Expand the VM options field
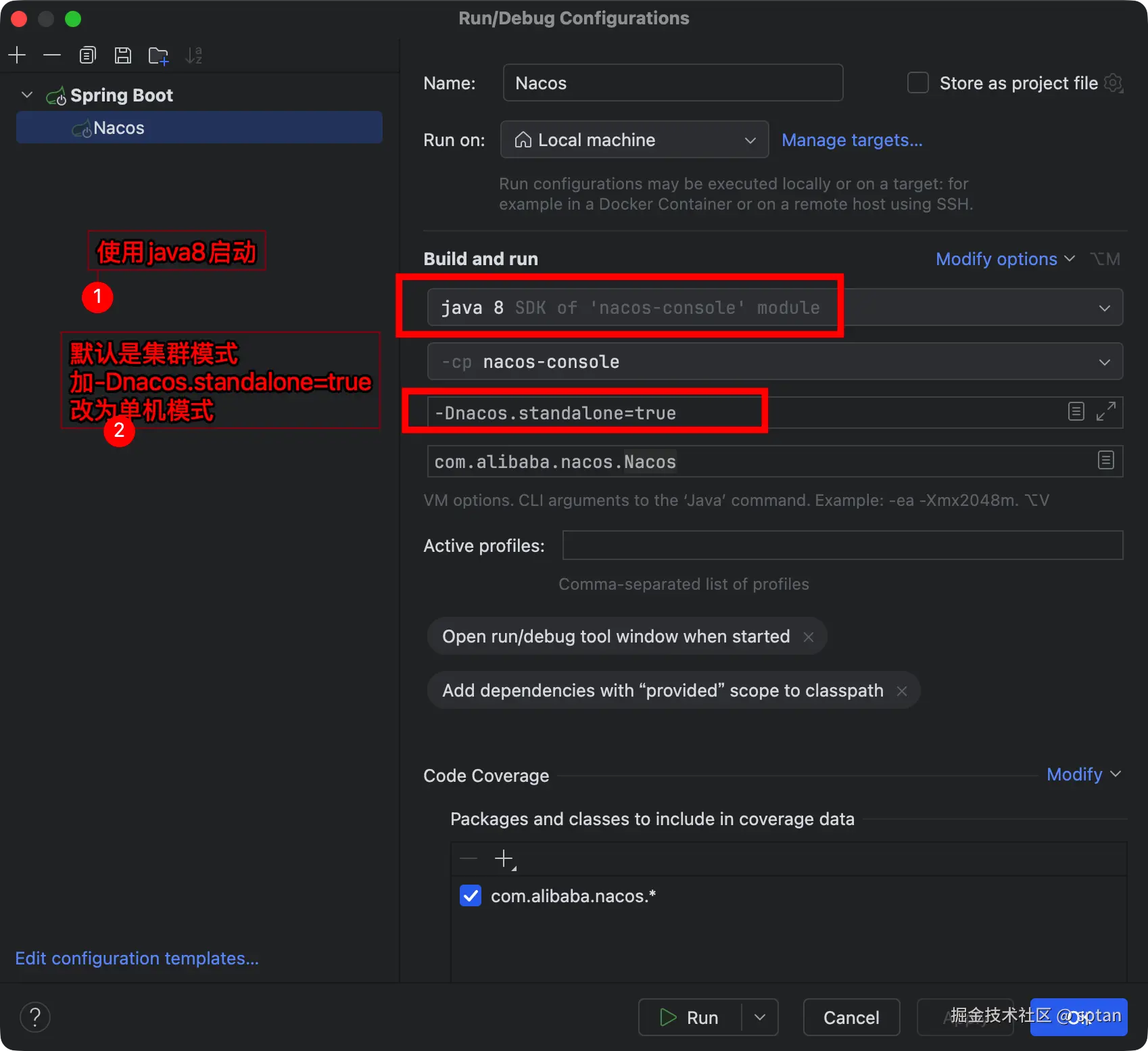The height and width of the screenshot is (1051, 1148). coord(1106,411)
